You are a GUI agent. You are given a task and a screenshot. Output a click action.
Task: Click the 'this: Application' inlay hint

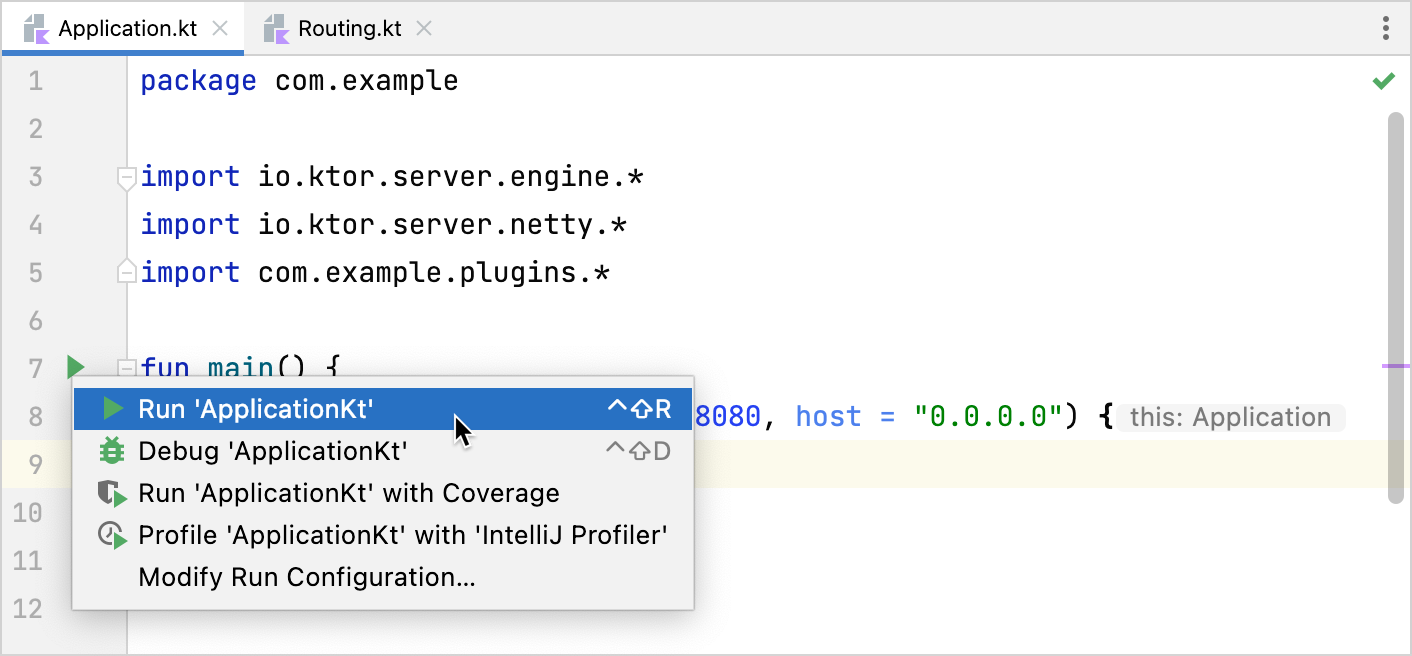[1232, 416]
